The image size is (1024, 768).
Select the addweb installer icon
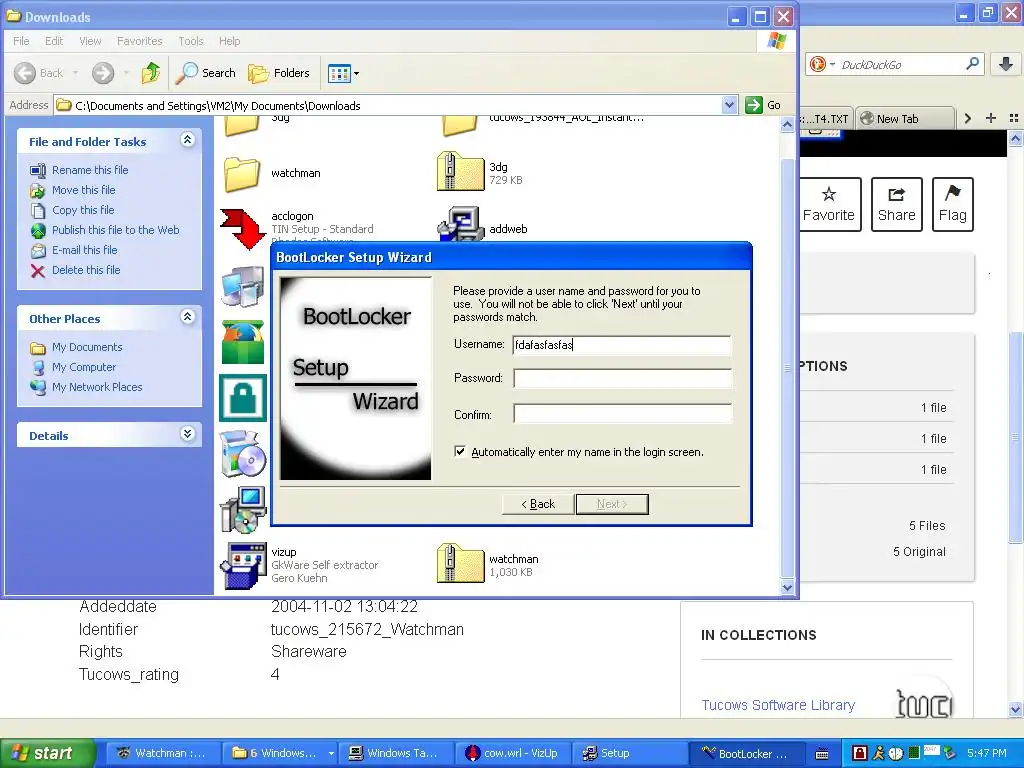460,224
